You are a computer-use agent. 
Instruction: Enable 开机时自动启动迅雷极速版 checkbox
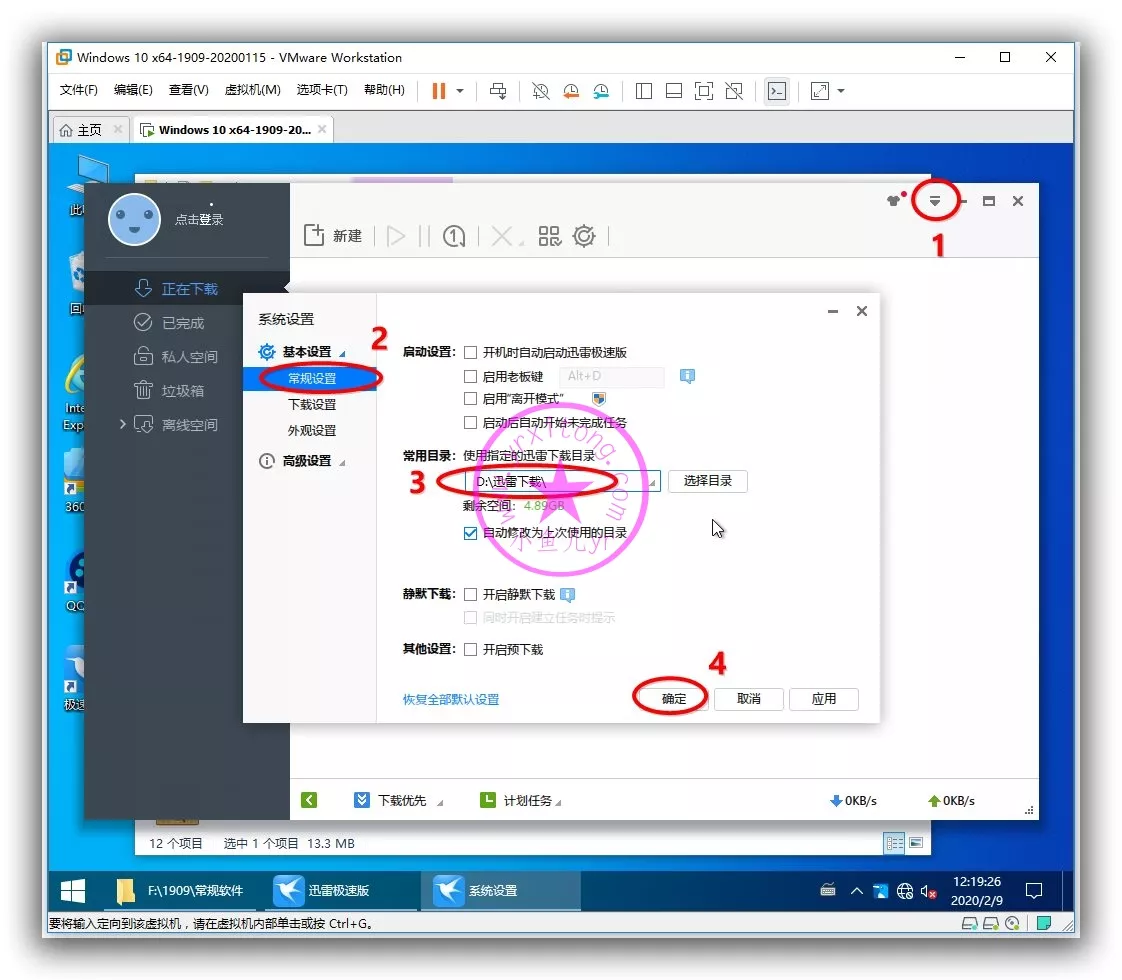pos(470,353)
